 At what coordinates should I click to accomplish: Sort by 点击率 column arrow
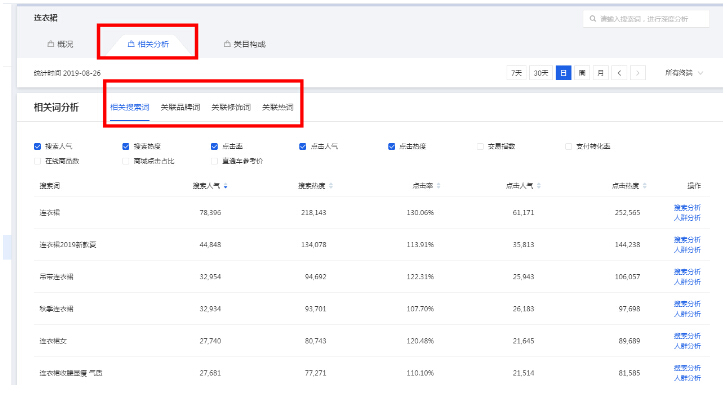click(438, 186)
